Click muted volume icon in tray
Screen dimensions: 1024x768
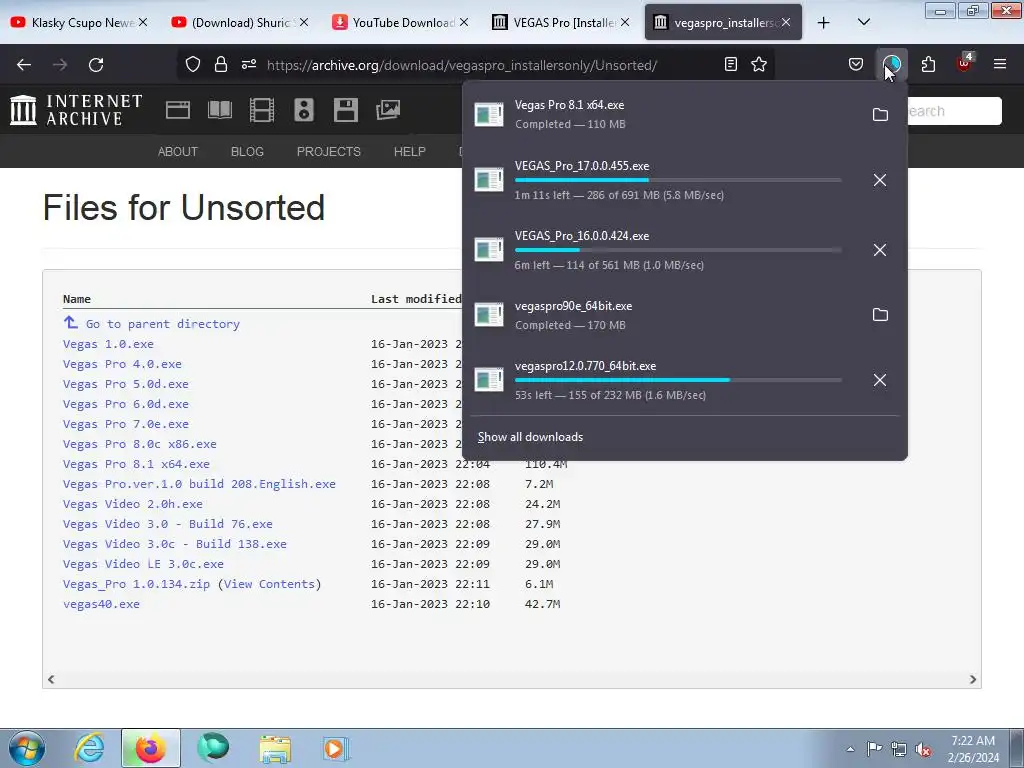(x=923, y=750)
